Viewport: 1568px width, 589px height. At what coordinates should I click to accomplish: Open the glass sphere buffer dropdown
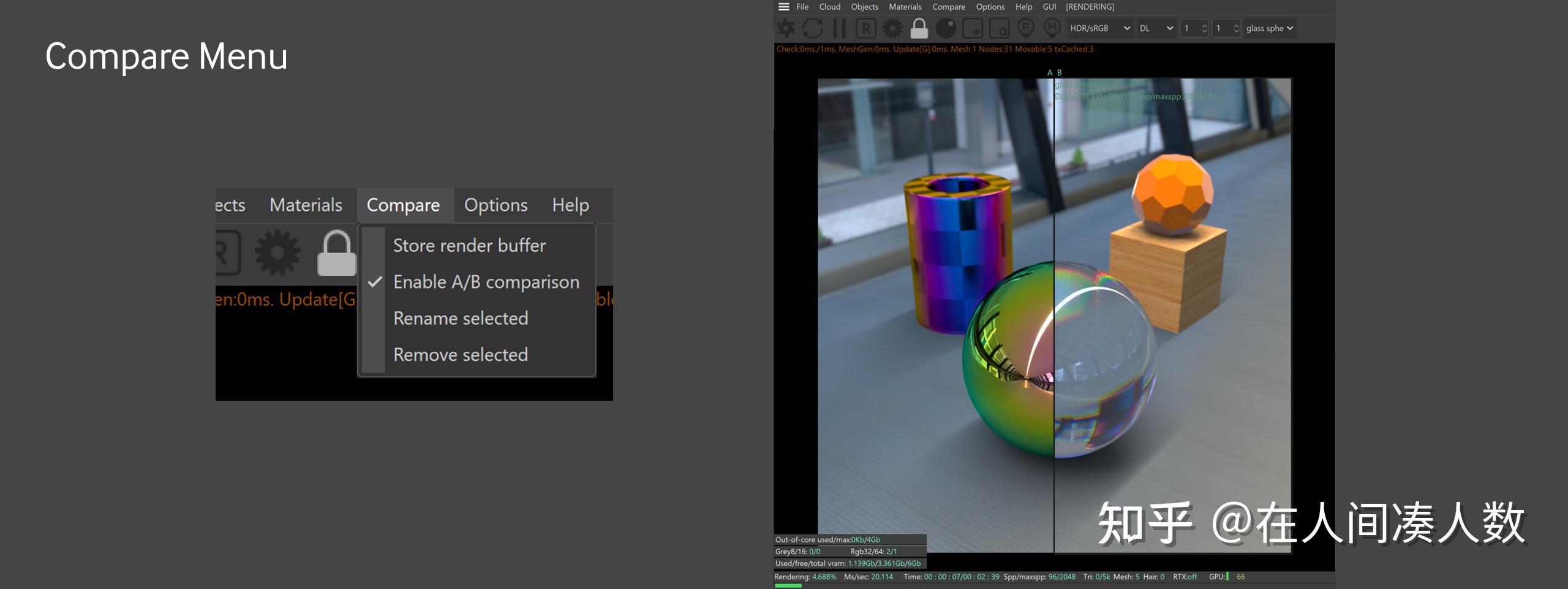point(1269,28)
